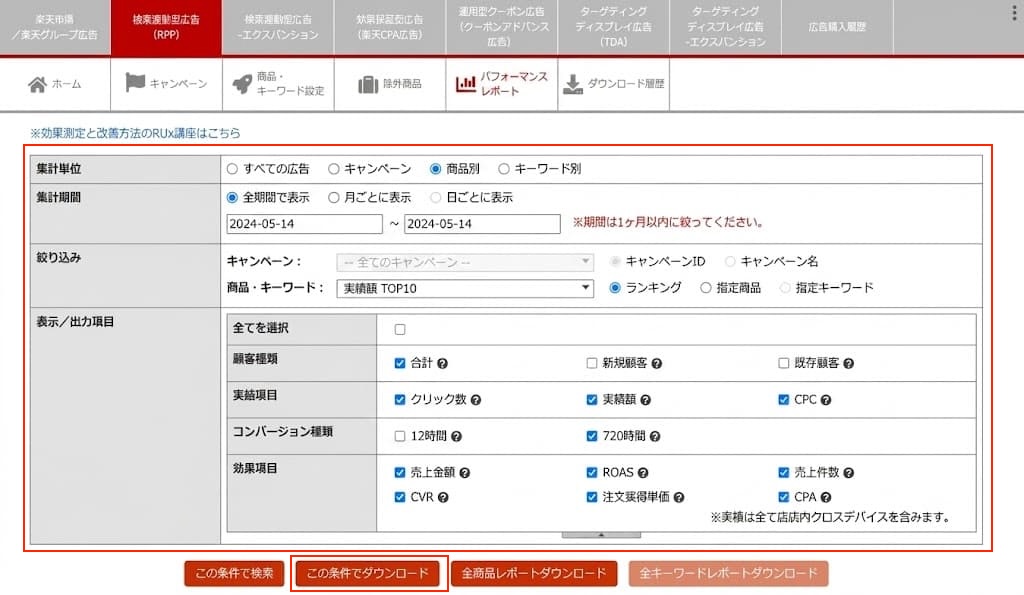This screenshot has height=595, width=1024.
Task: Open the 実績額 TOP10 dropdown
Action: 465,288
